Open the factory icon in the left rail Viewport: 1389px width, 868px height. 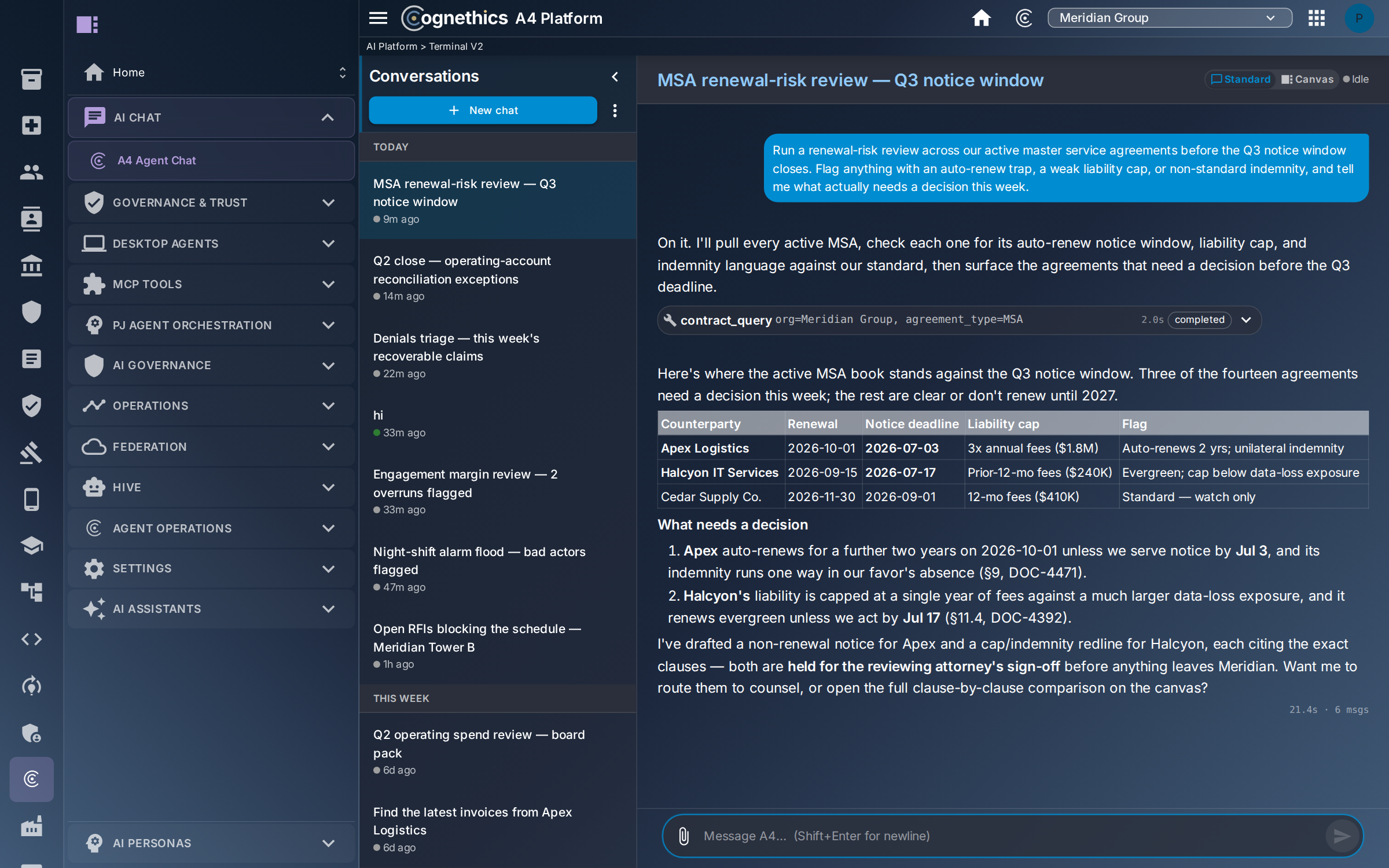[x=31, y=826]
